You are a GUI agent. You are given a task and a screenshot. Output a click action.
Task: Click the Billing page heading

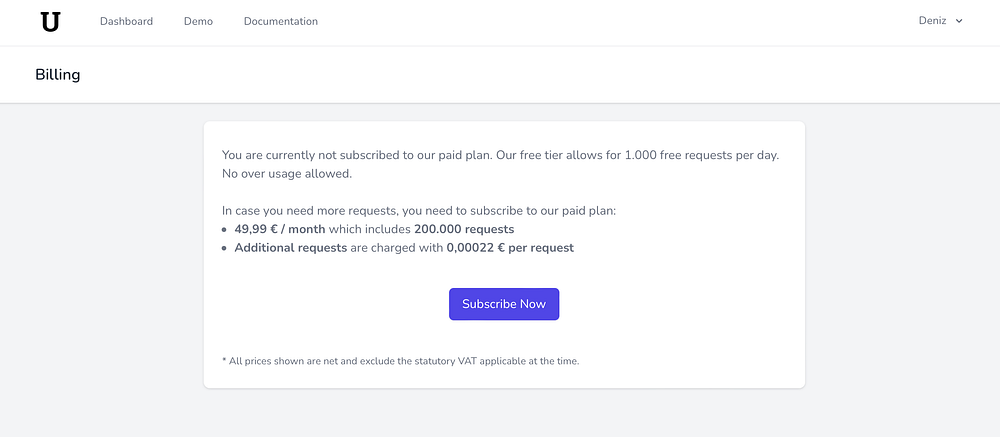pos(58,75)
